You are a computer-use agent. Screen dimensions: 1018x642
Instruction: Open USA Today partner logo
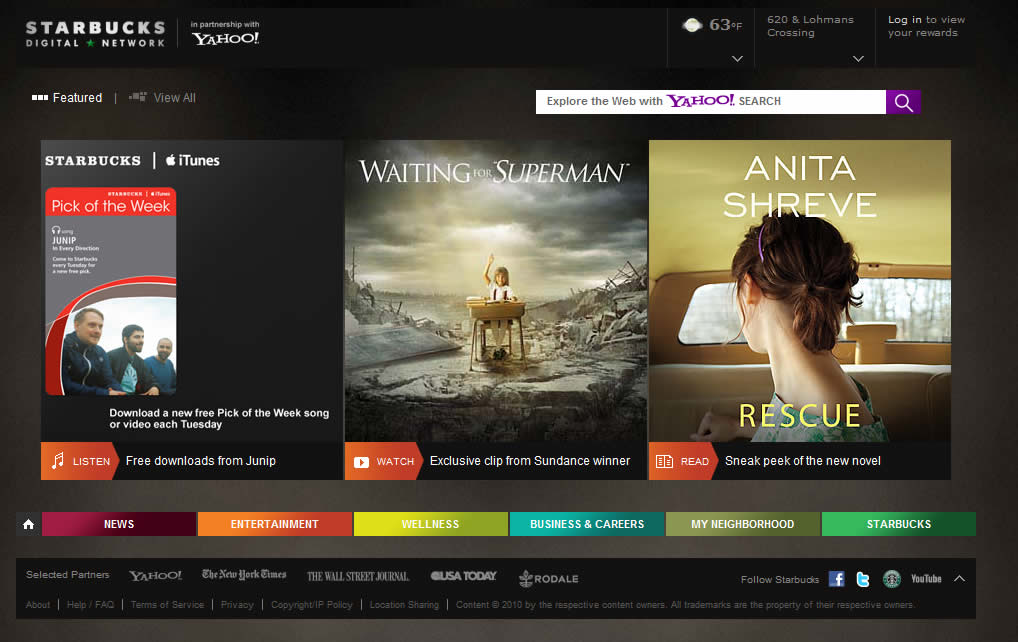(464, 576)
